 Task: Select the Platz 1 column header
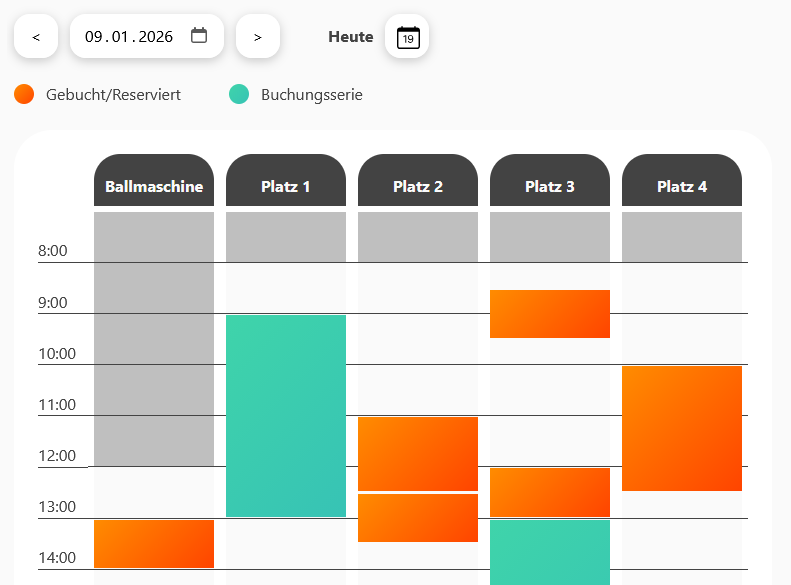286,185
